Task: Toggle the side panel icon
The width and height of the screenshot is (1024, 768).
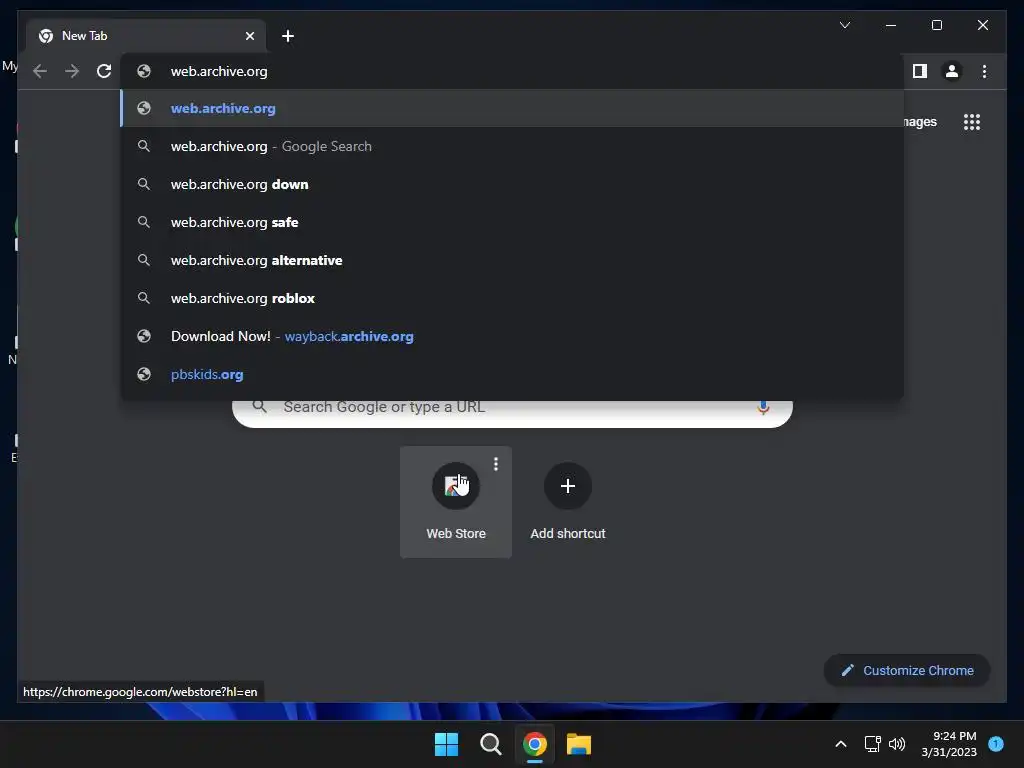Action: (x=920, y=71)
